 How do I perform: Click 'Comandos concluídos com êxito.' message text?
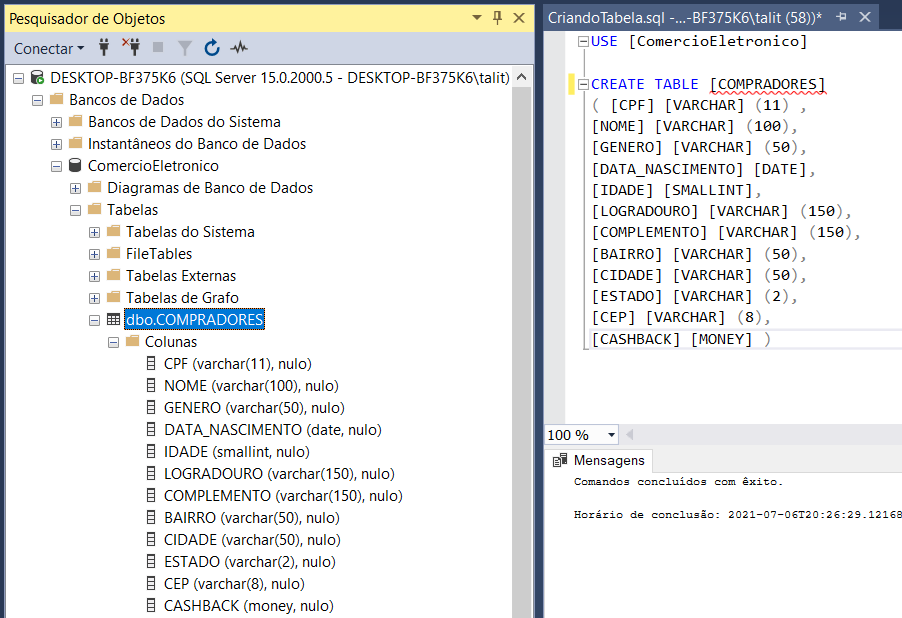coord(678,482)
